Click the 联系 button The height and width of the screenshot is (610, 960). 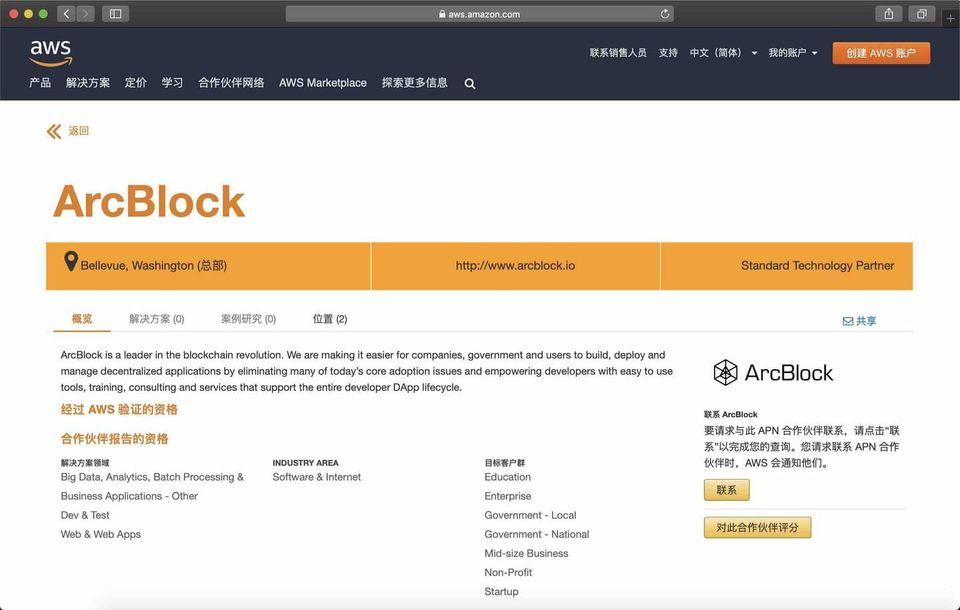tap(727, 490)
